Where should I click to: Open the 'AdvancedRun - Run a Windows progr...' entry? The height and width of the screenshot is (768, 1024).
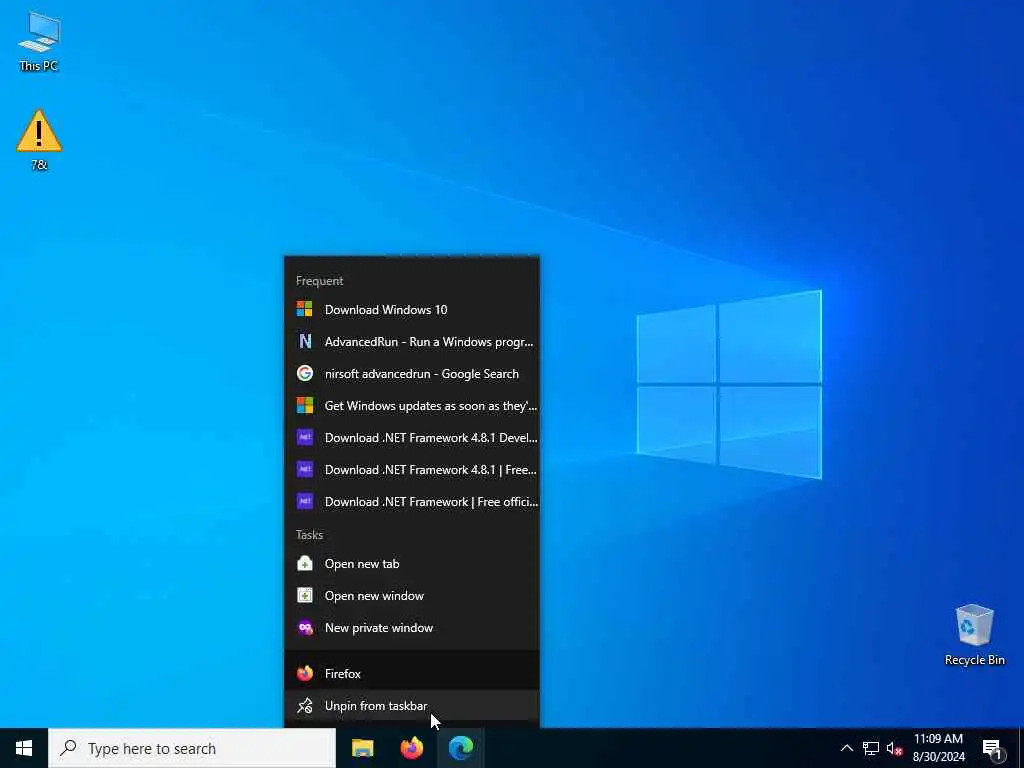412,342
